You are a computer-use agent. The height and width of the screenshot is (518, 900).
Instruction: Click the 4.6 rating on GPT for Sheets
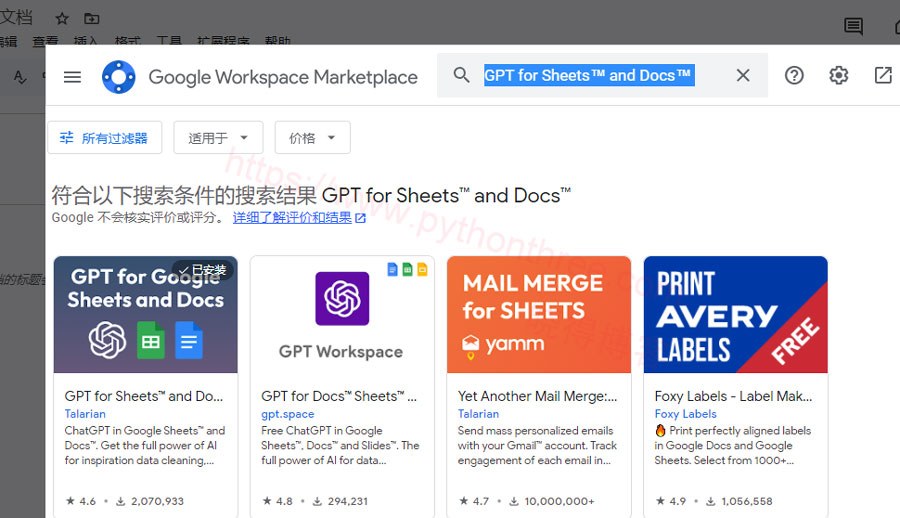81,501
